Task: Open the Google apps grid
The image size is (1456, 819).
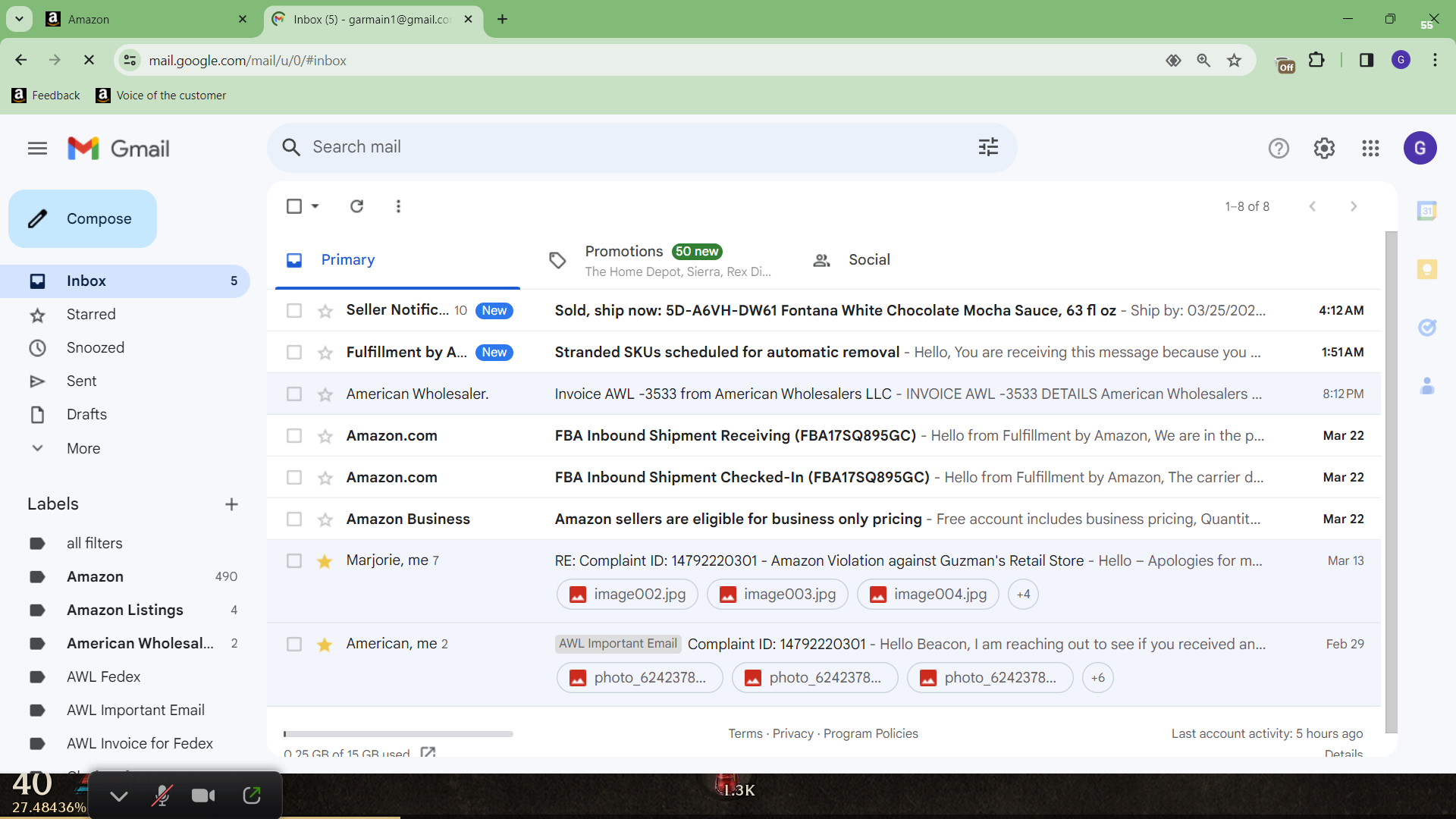Action: point(1370,149)
